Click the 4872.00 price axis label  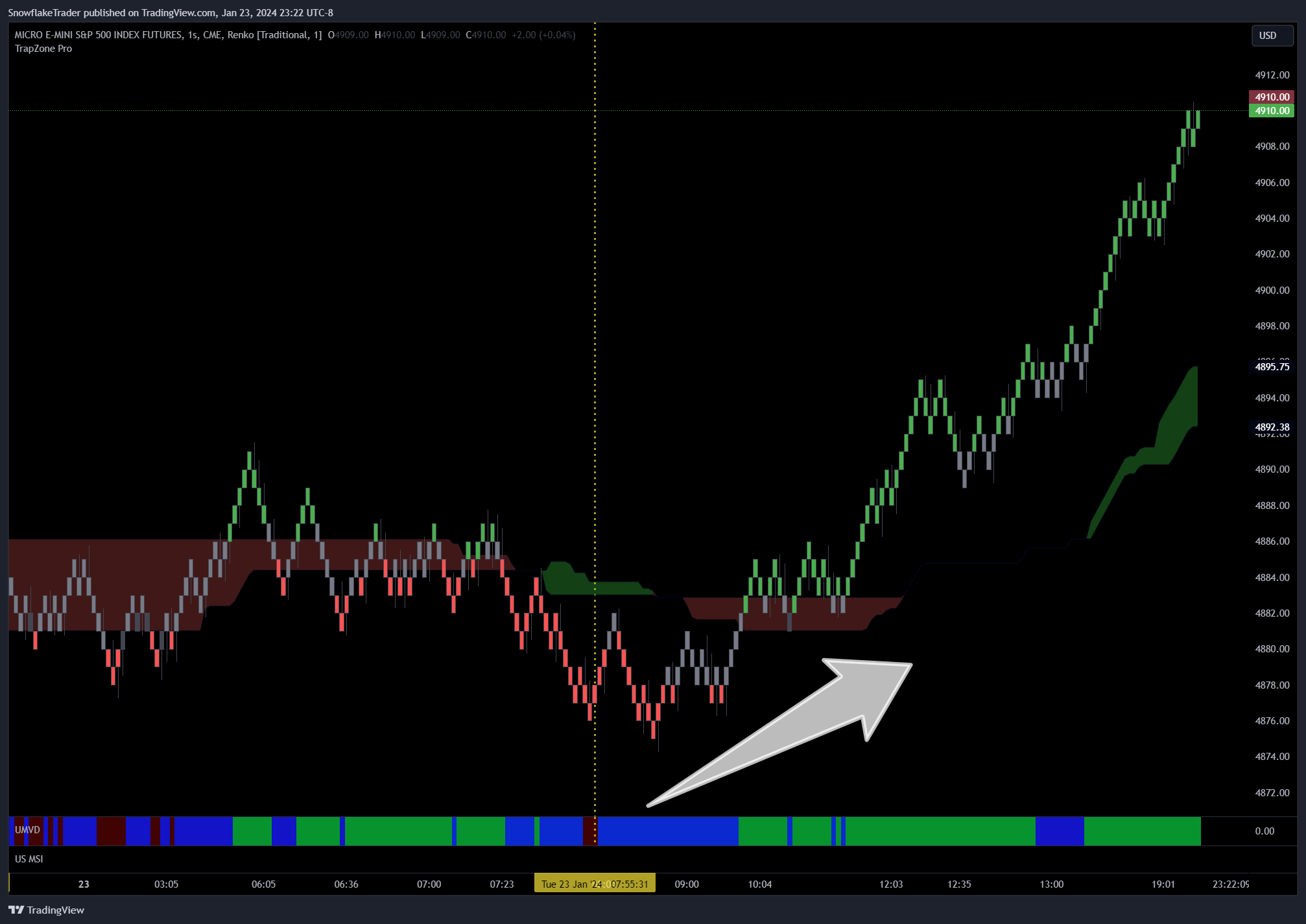coord(1272,792)
